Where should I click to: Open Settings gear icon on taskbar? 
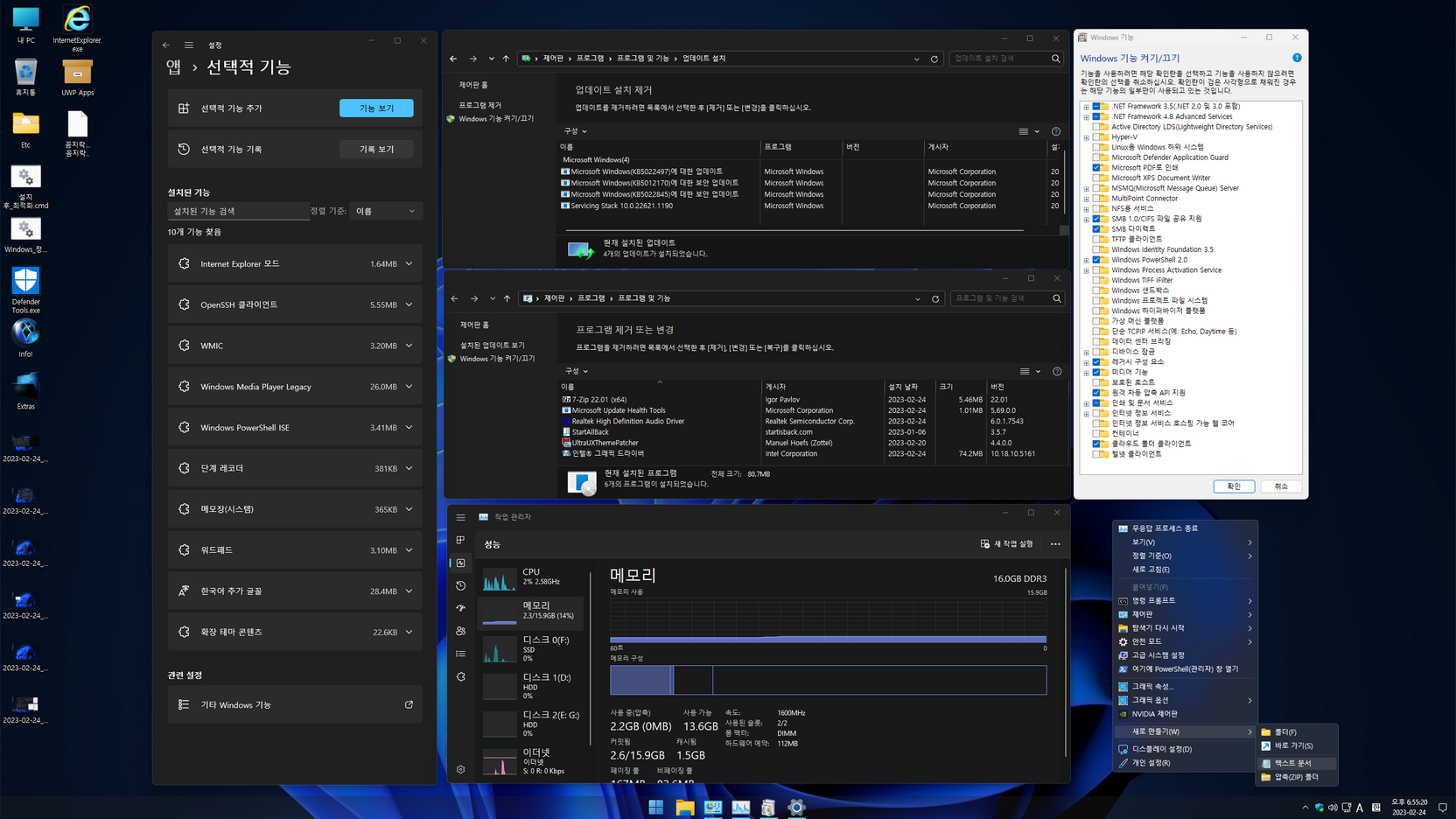point(796,807)
